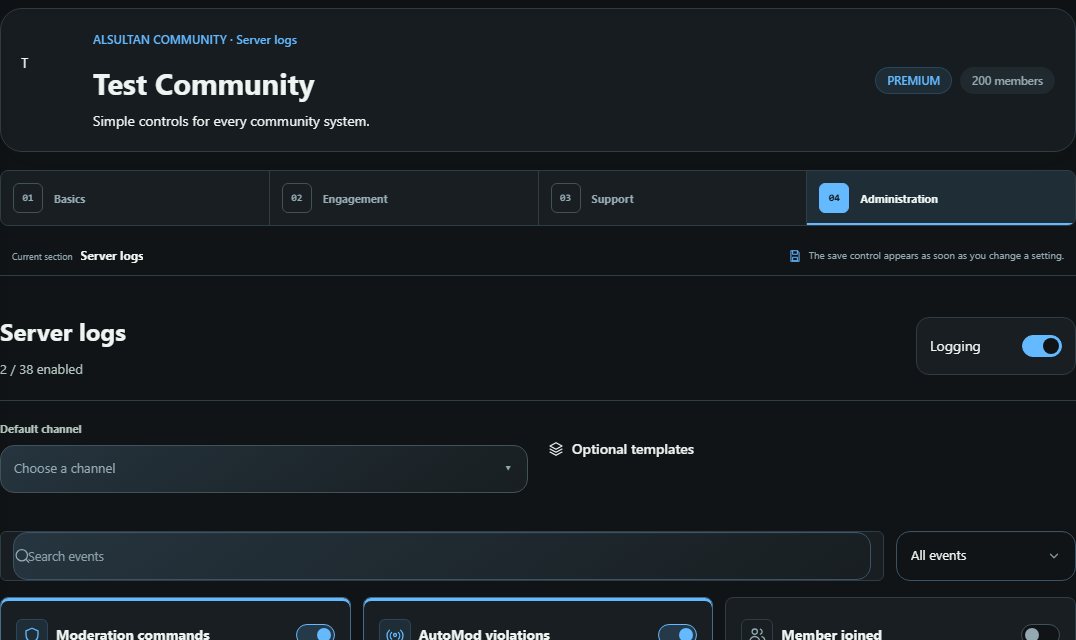Open the Support tab

(x=672, y=198)
